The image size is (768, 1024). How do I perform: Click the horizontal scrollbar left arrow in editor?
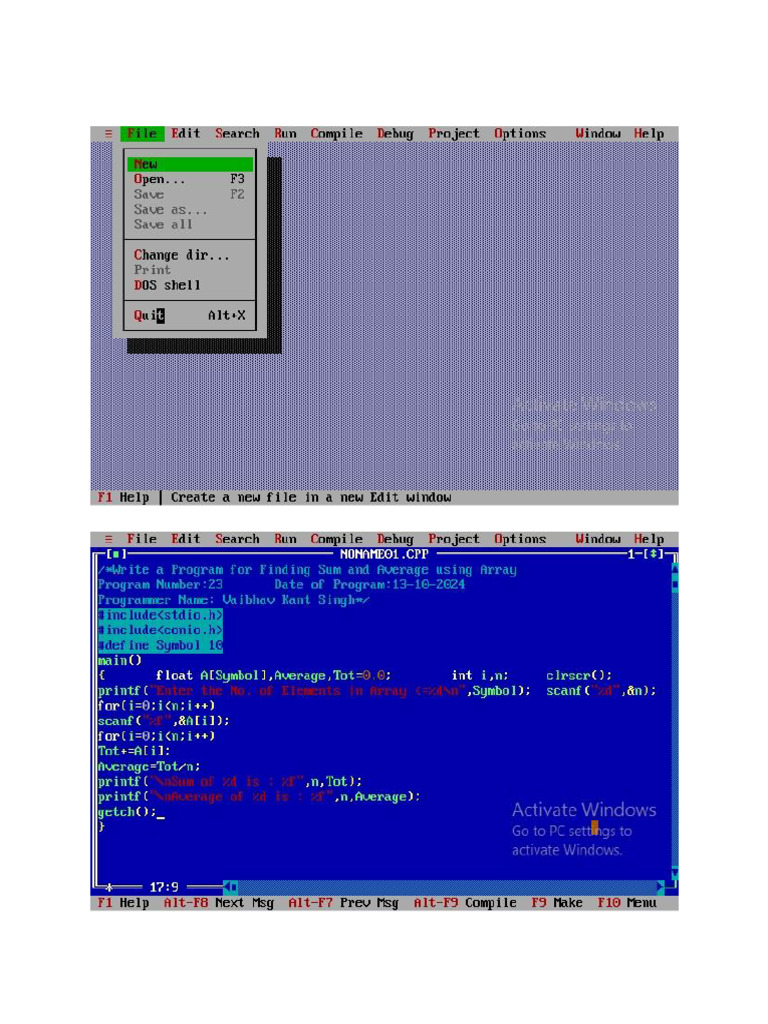[x=227, y=887]
